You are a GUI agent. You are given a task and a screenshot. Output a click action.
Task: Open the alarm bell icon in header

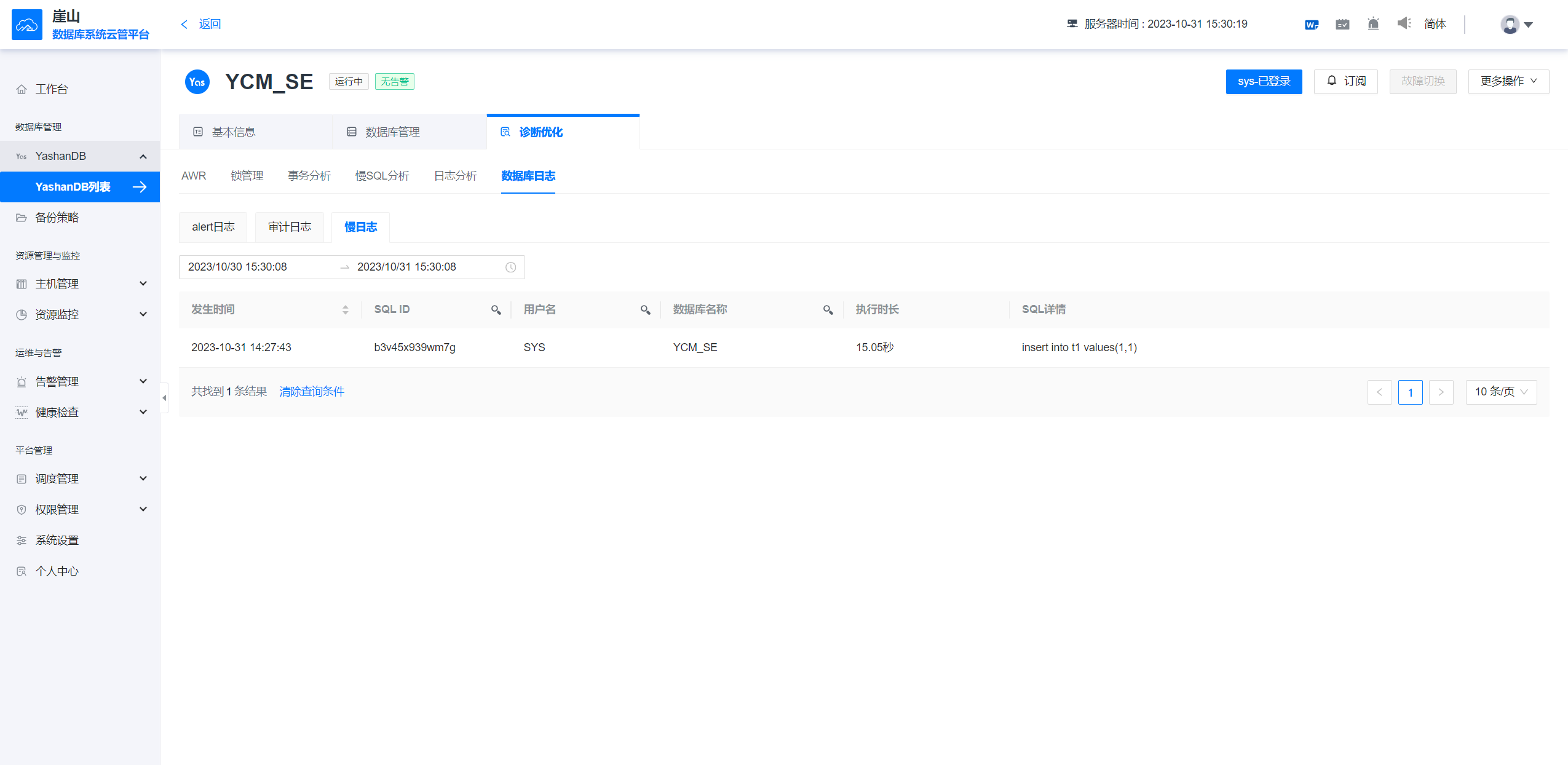(1373, 24)
